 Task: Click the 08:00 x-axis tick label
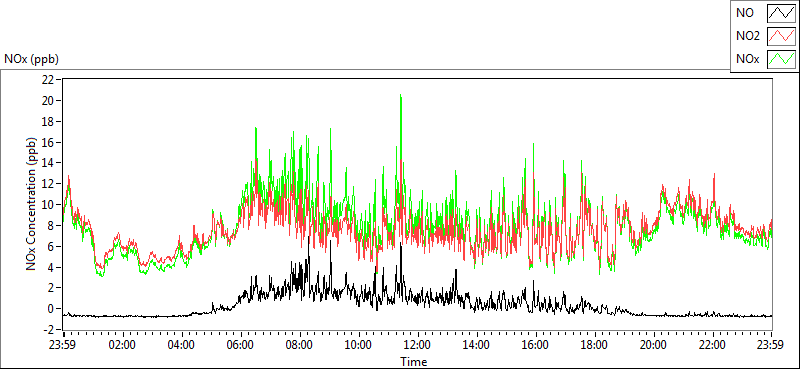299,345
